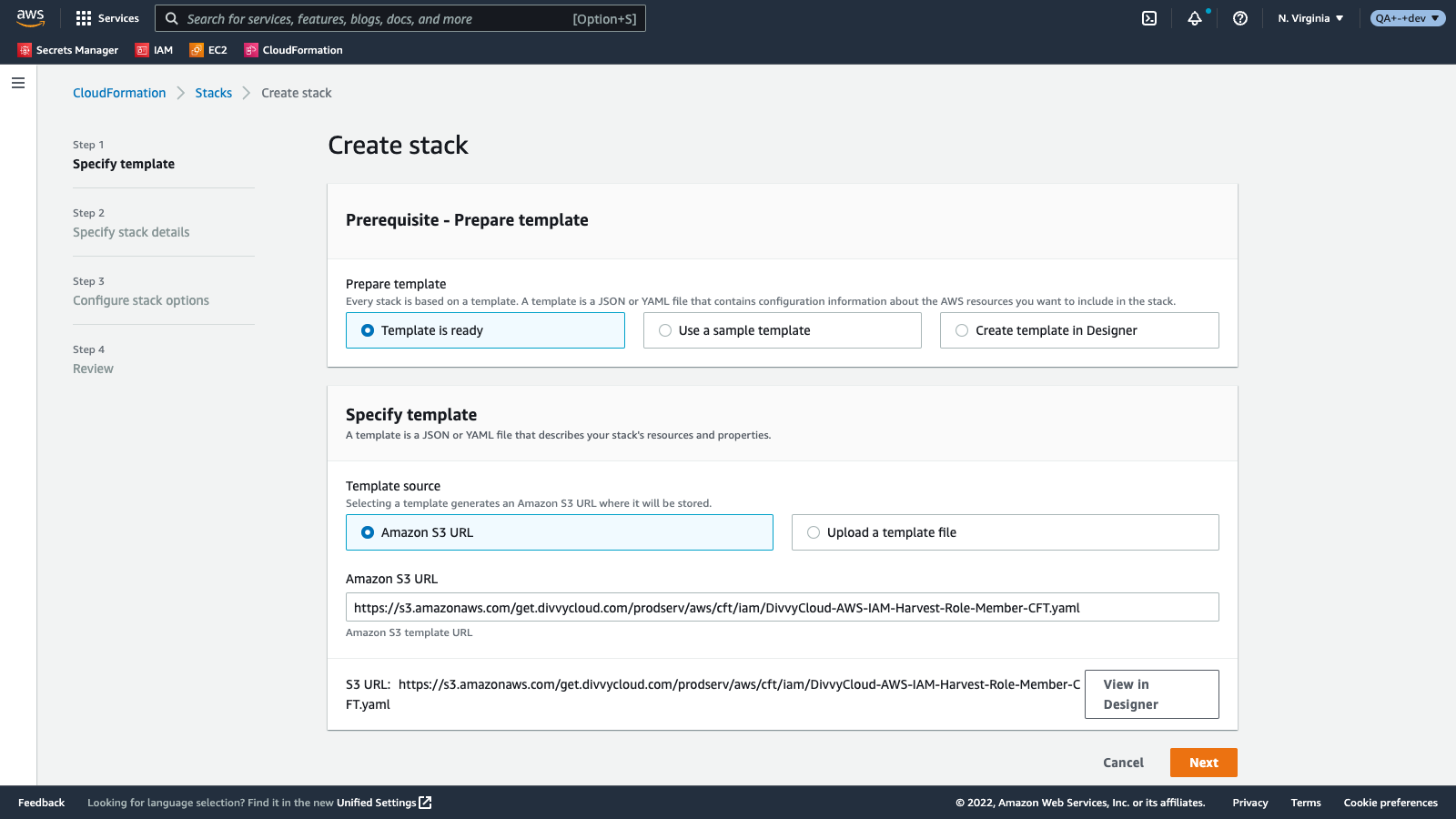Viewport: 1456px width, 819px height.
Task: Click the Prerequisite - Prepare template heading
Action: 467,220
